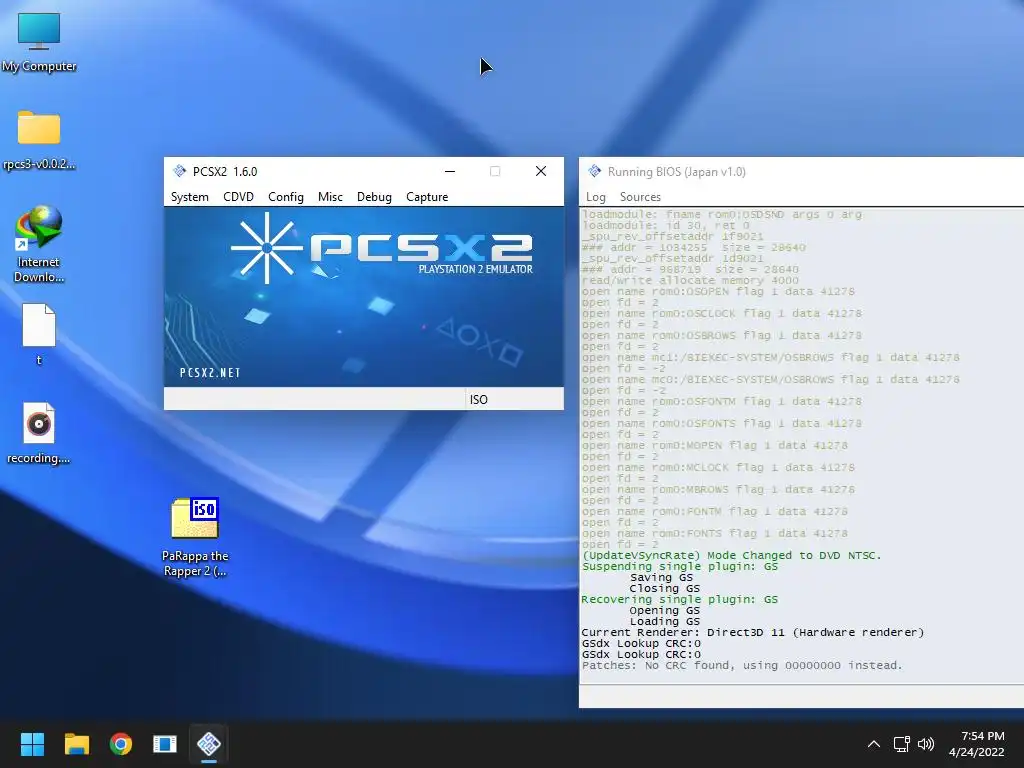Open the Windows Start menu
1024x768 pixels.
click(32, 744)
